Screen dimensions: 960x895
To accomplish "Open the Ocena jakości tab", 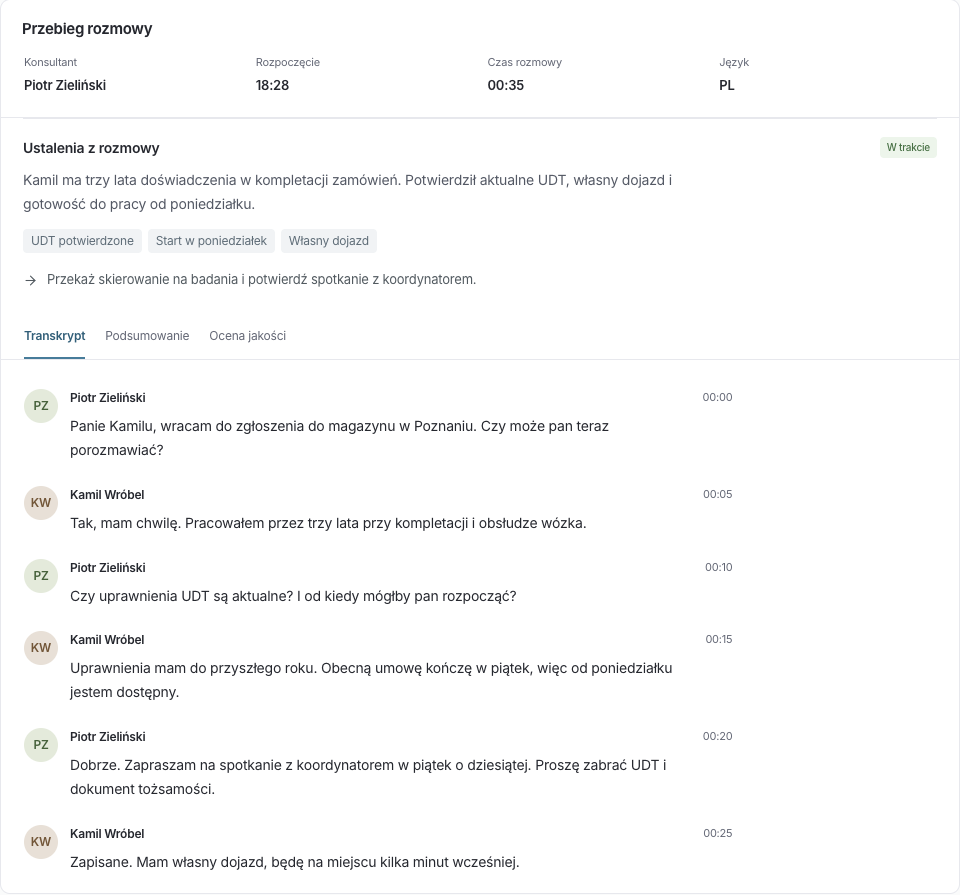I will point(247,336).
